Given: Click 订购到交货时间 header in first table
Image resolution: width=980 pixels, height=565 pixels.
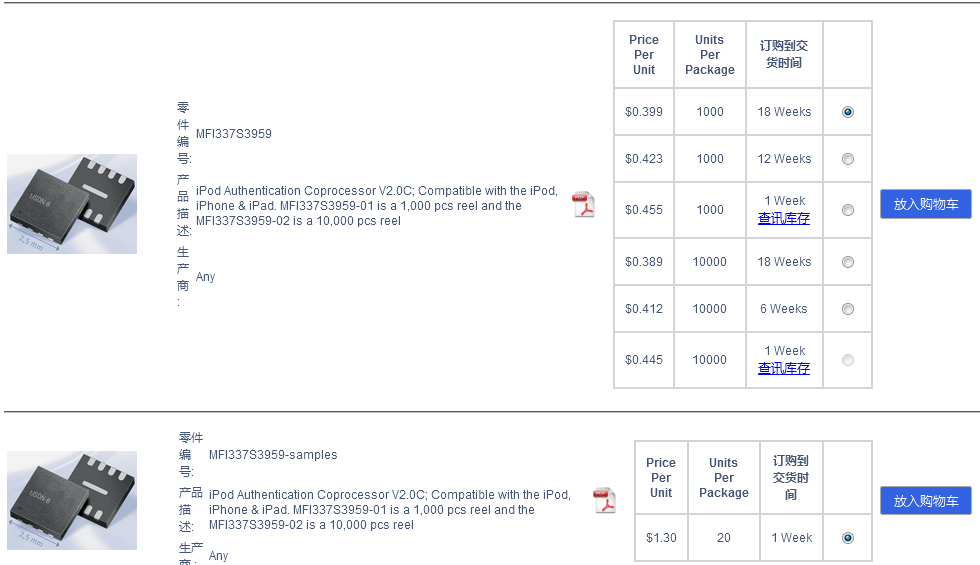Looking at the screenshot, I should 784,55.
